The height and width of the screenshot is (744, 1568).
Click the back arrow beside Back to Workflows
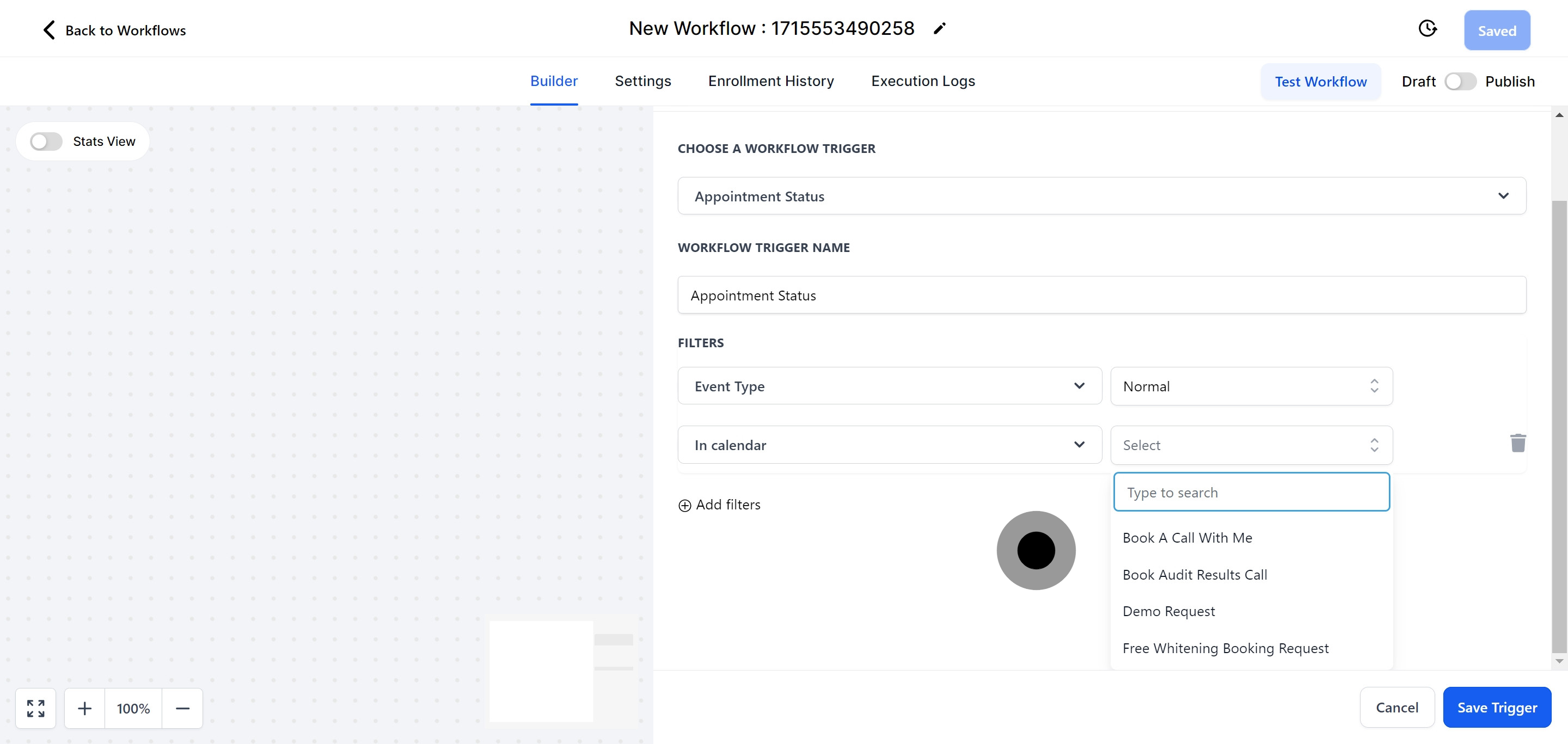(x=50, y=30)
